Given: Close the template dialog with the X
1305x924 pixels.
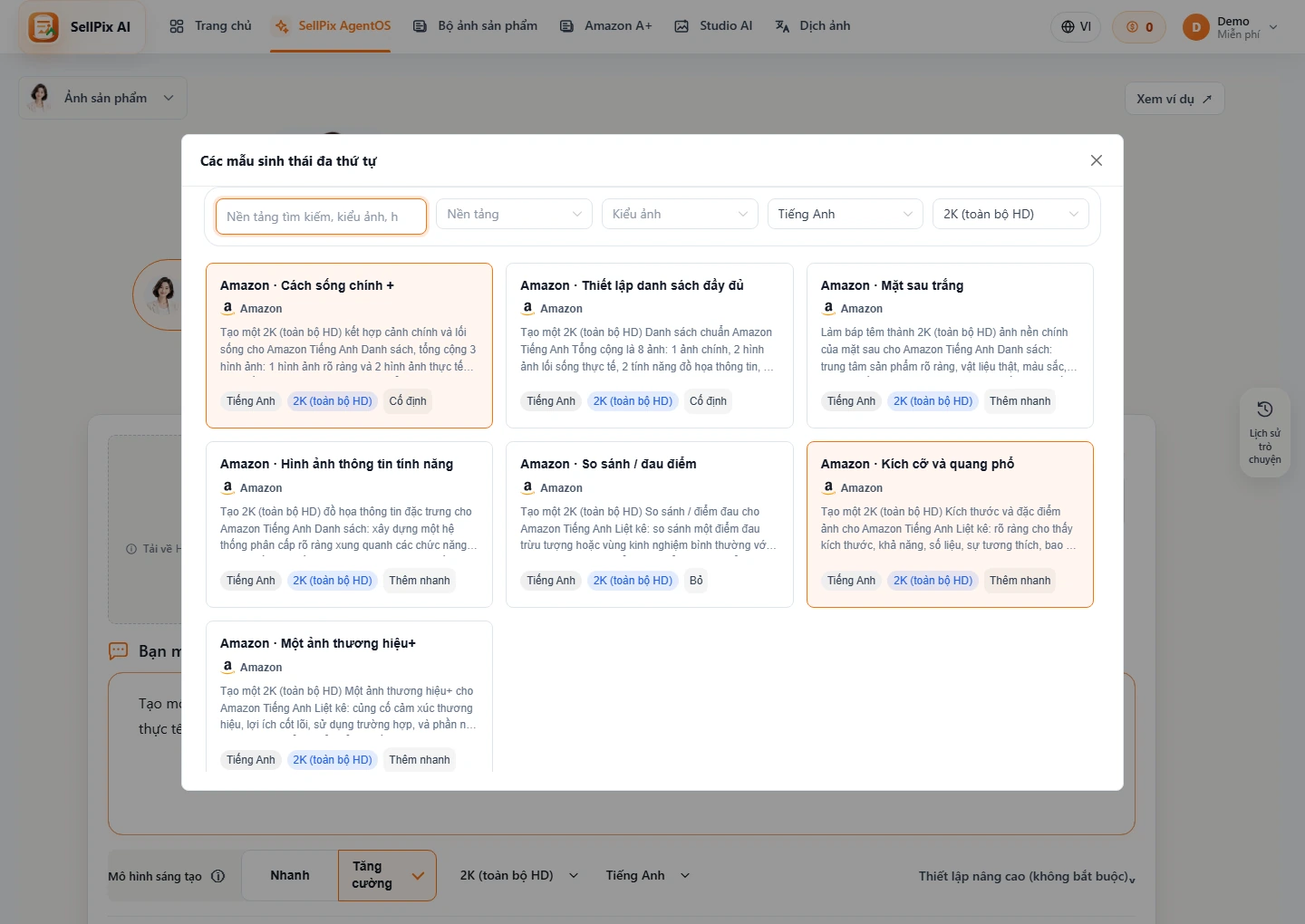Looking at the screenshot, I should 1097,160.
